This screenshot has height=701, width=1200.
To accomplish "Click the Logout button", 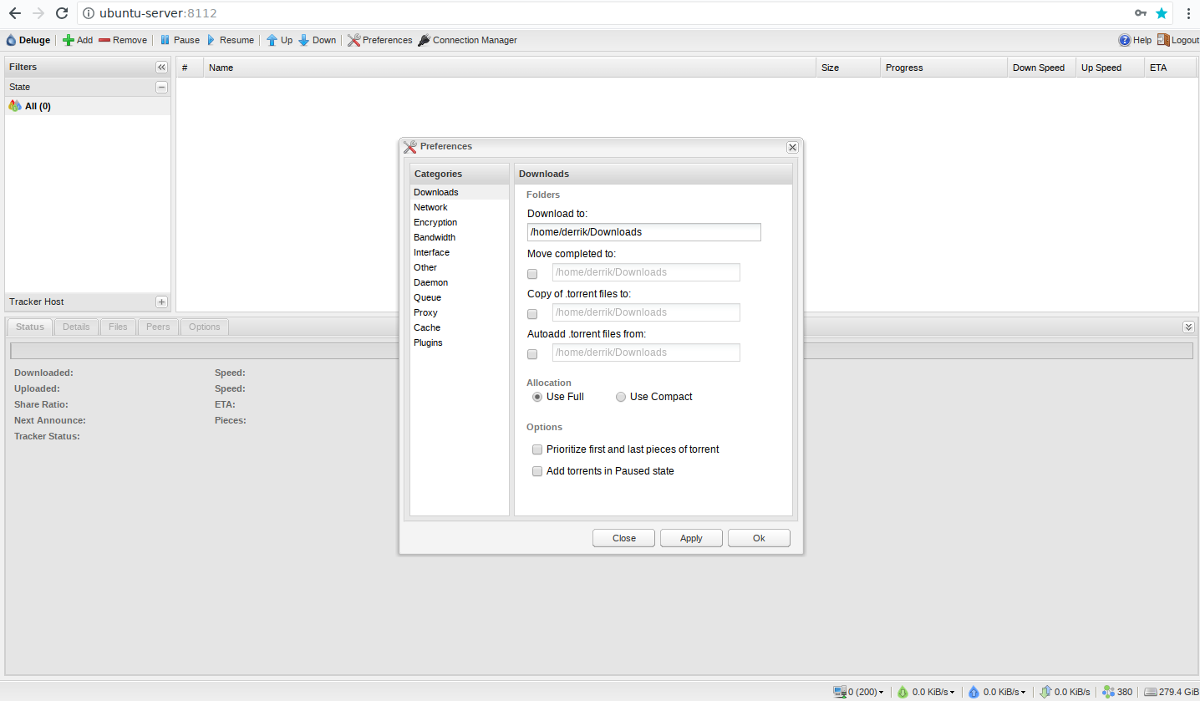I will point(1177,40).
